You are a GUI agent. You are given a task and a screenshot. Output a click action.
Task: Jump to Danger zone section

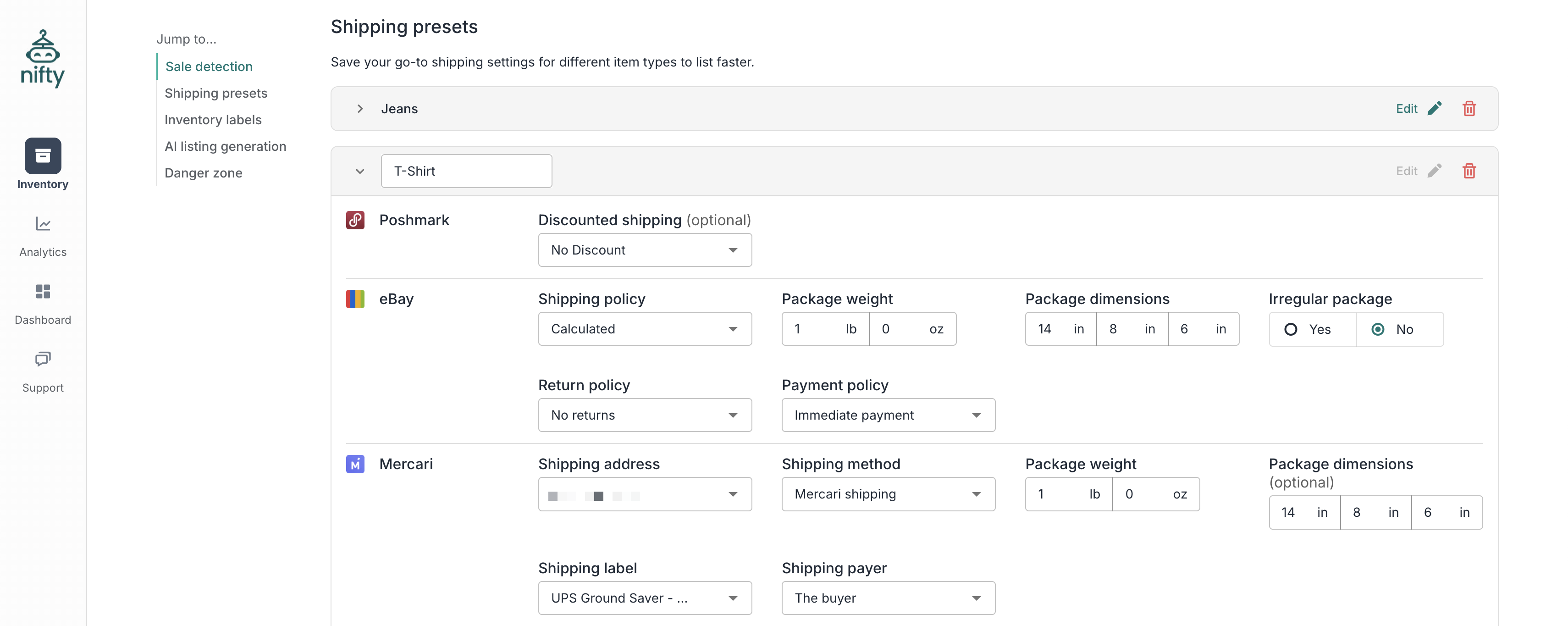(203, 173)
